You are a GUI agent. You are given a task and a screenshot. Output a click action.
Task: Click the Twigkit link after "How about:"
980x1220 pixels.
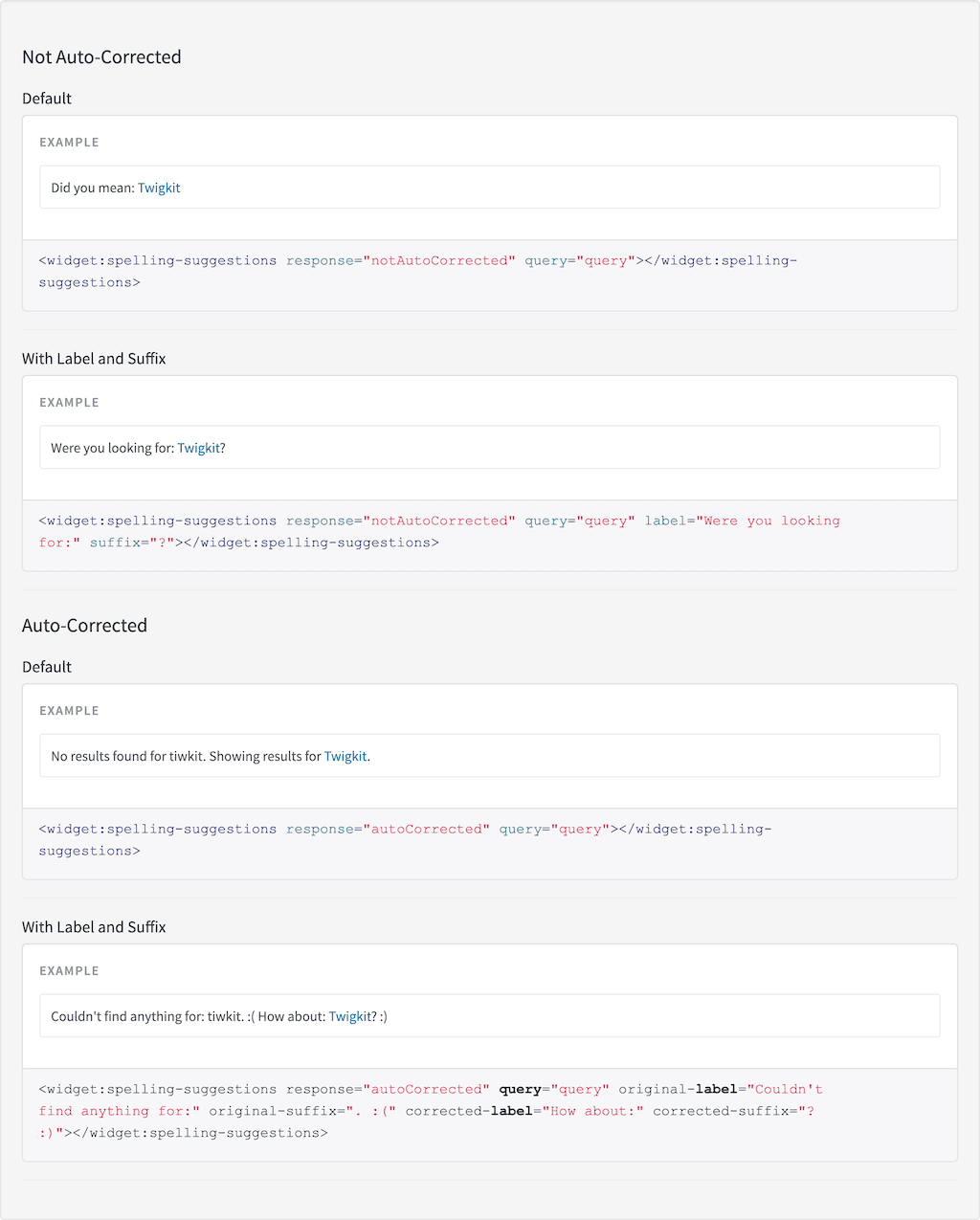click(x=350, y=1016)
